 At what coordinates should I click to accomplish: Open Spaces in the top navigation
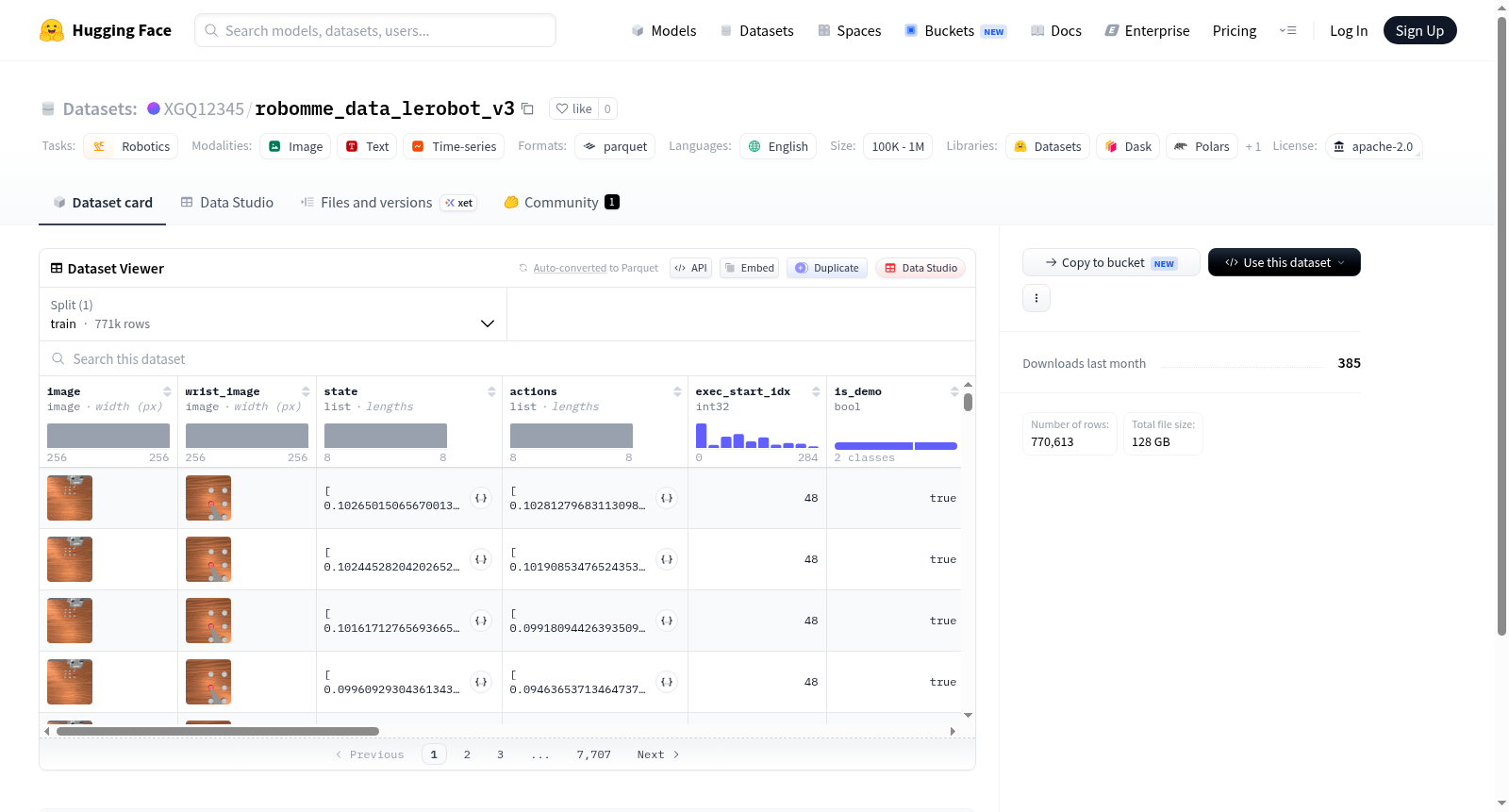coord(849,30)
